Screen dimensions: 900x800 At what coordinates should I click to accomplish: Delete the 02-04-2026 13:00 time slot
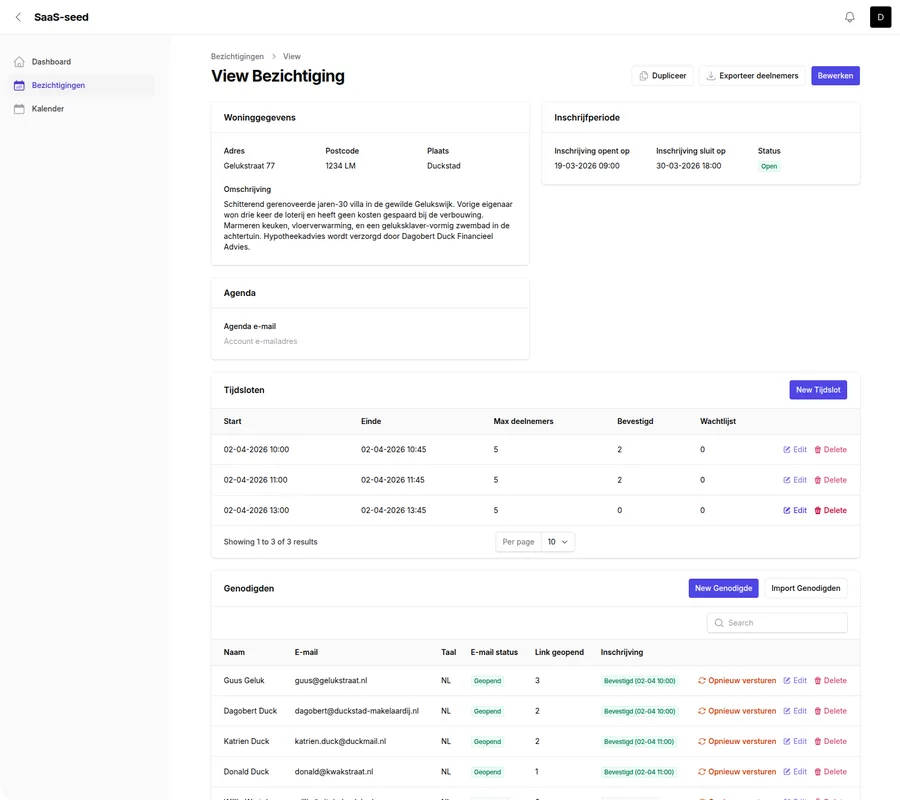pyautogui.click(x=830, y=511)
